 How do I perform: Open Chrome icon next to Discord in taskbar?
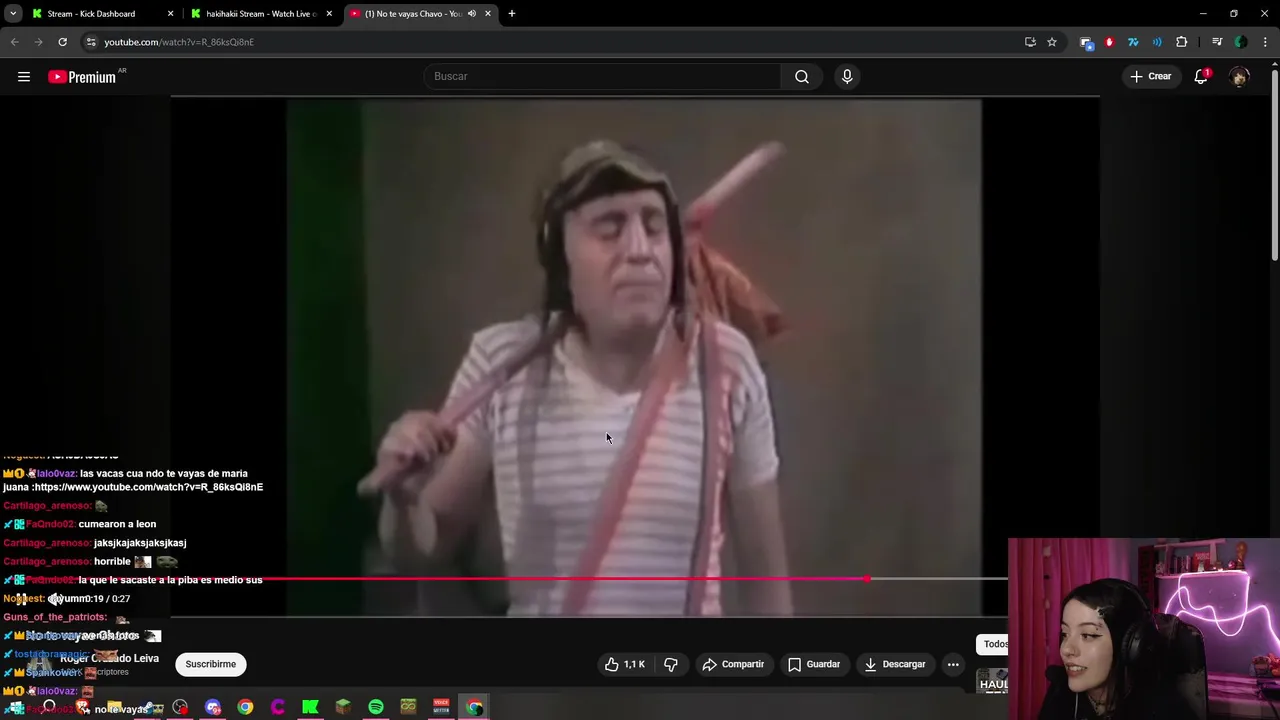click(245, 707)
